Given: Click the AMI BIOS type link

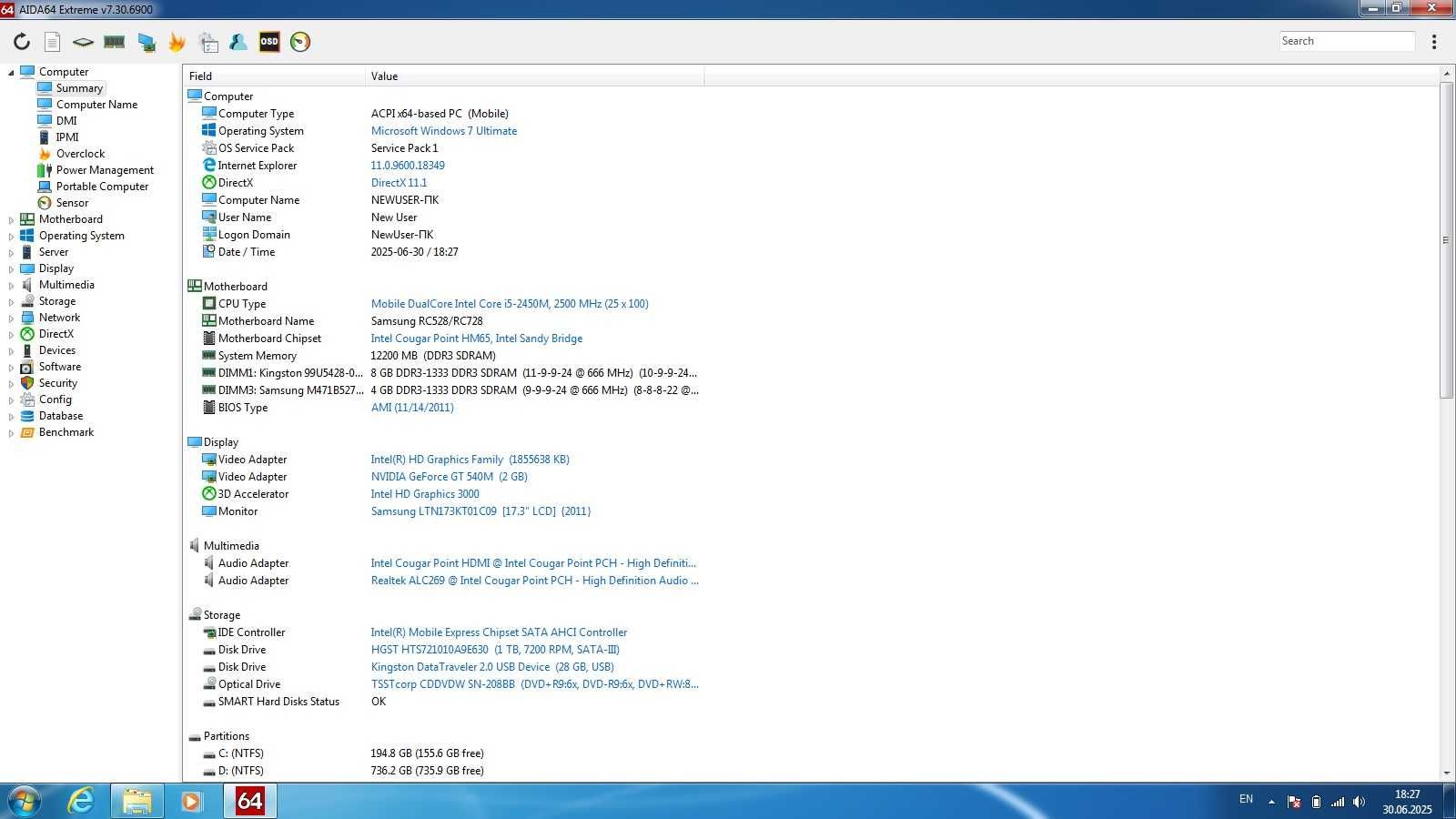Looking at the screenshot, I should pyautogui.click(x=412, y=408).
